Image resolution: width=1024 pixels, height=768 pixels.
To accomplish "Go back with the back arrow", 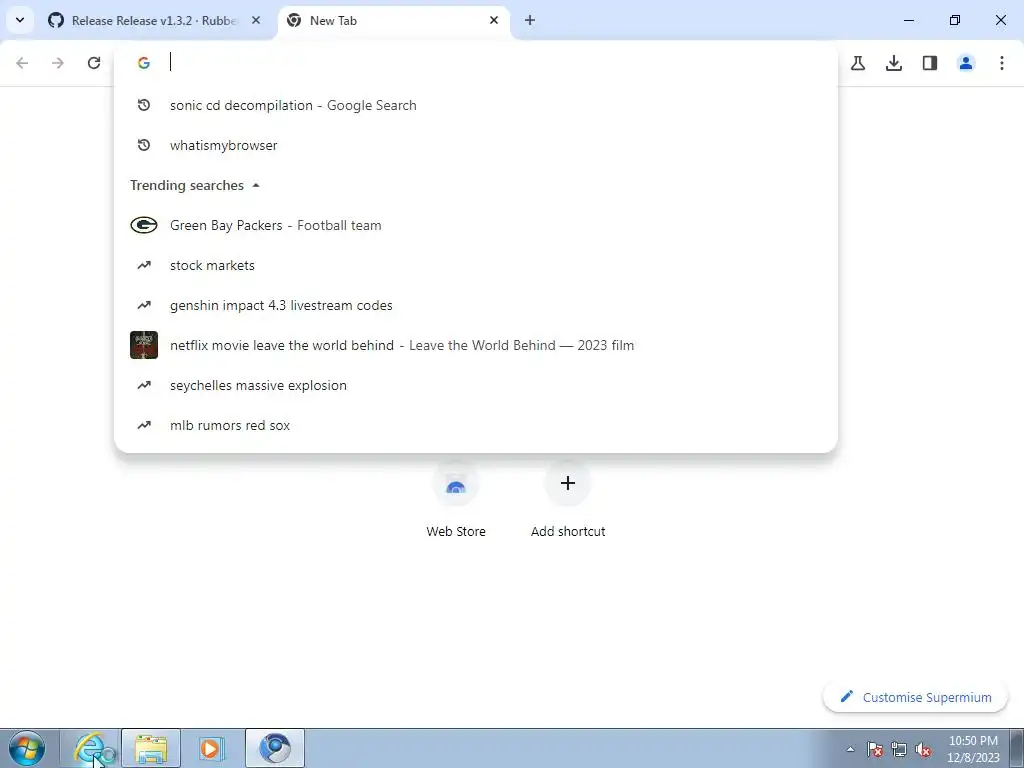I will pos(22,63).
